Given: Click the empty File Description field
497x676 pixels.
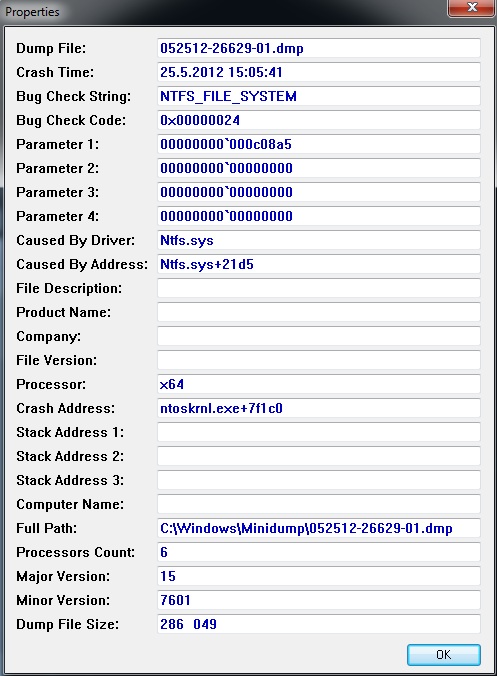Looking at the screenshot, I should pos(319,288).
